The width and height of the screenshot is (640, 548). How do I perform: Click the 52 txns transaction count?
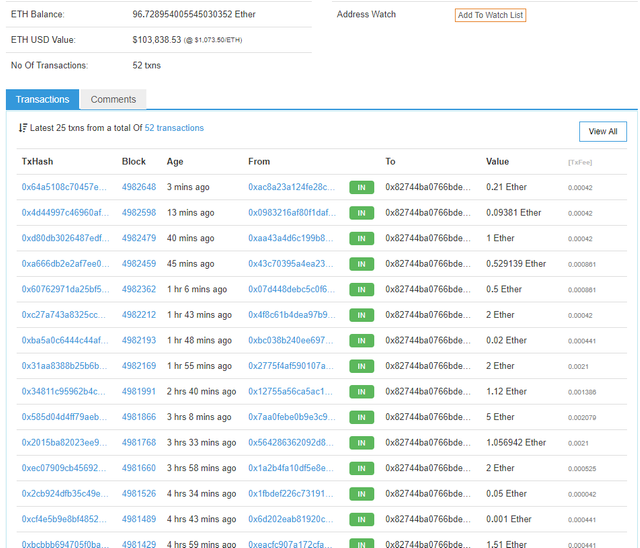point(147,65)
